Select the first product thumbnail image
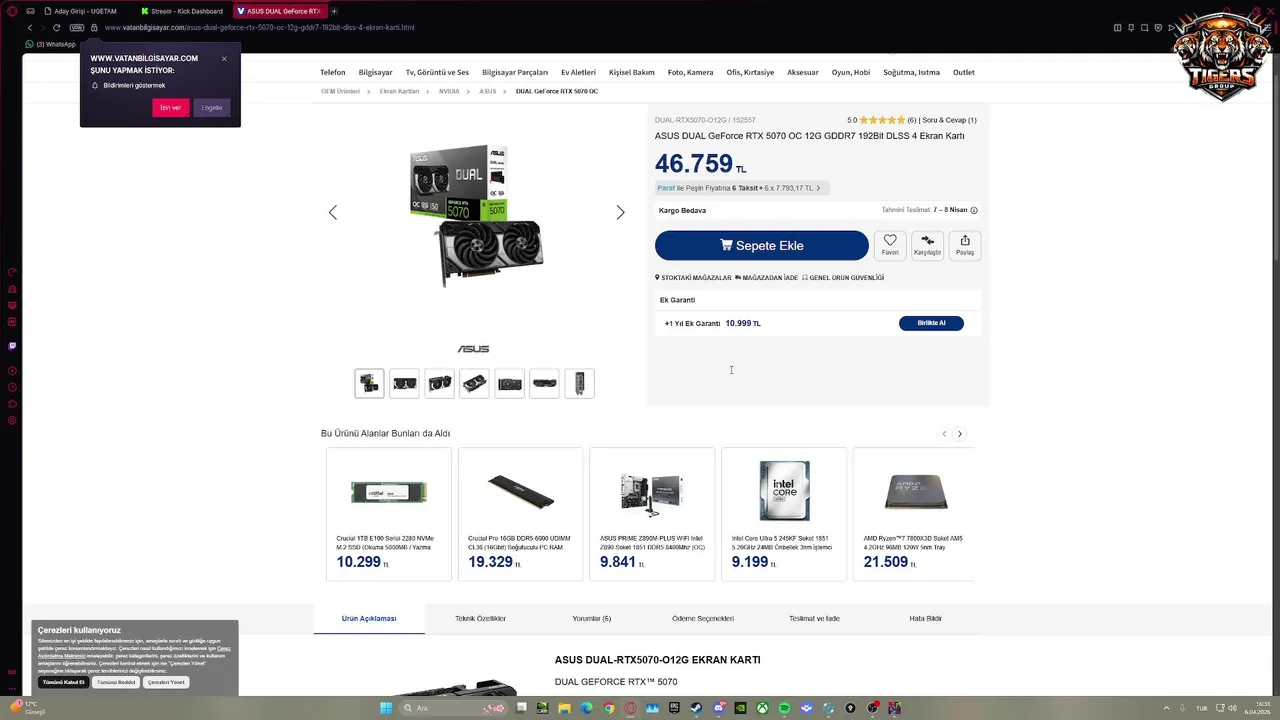Viewport: 1280px width, 720px height. [369, 383]
